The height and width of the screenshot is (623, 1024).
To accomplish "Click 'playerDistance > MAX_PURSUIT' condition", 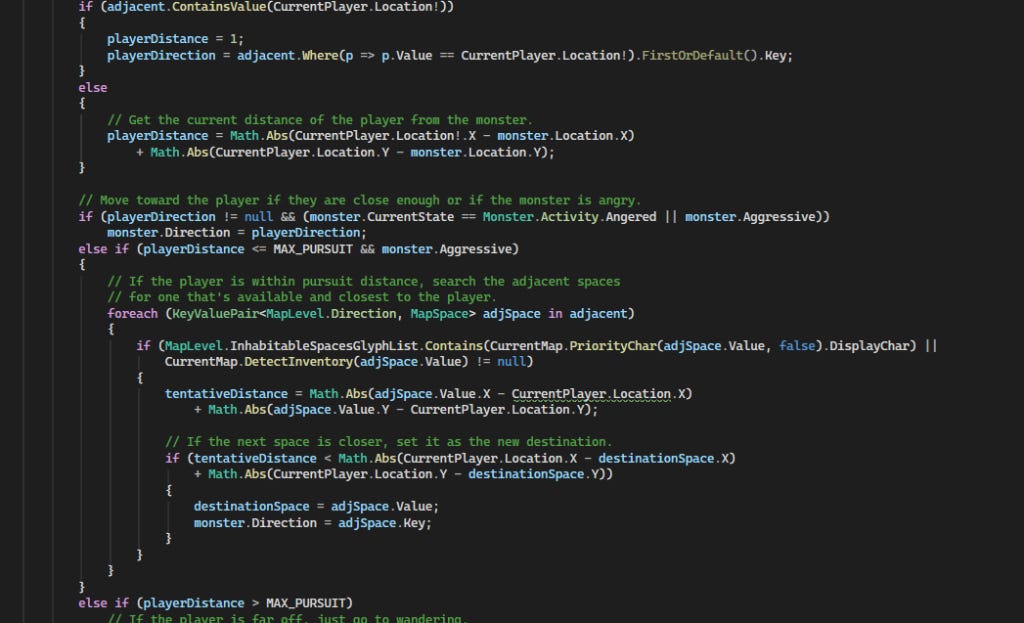I will (244, 603).
